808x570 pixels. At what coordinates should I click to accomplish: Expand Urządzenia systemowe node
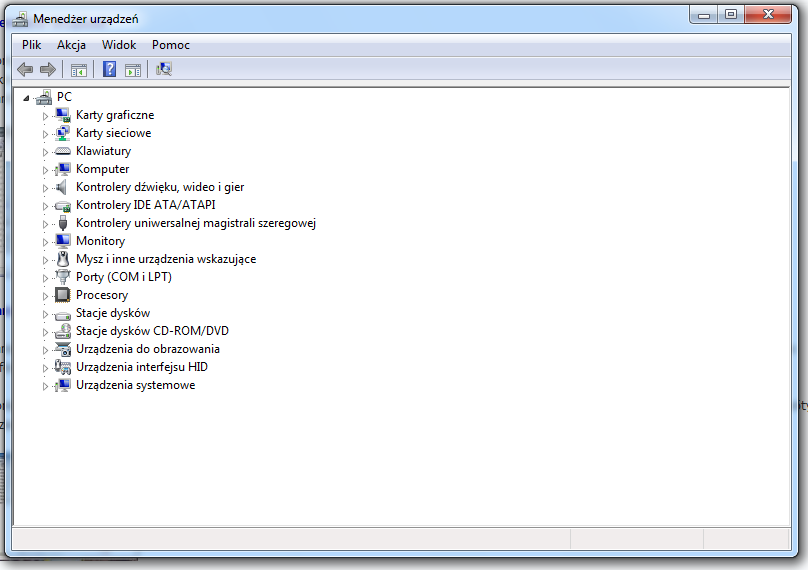coord(45,386)
